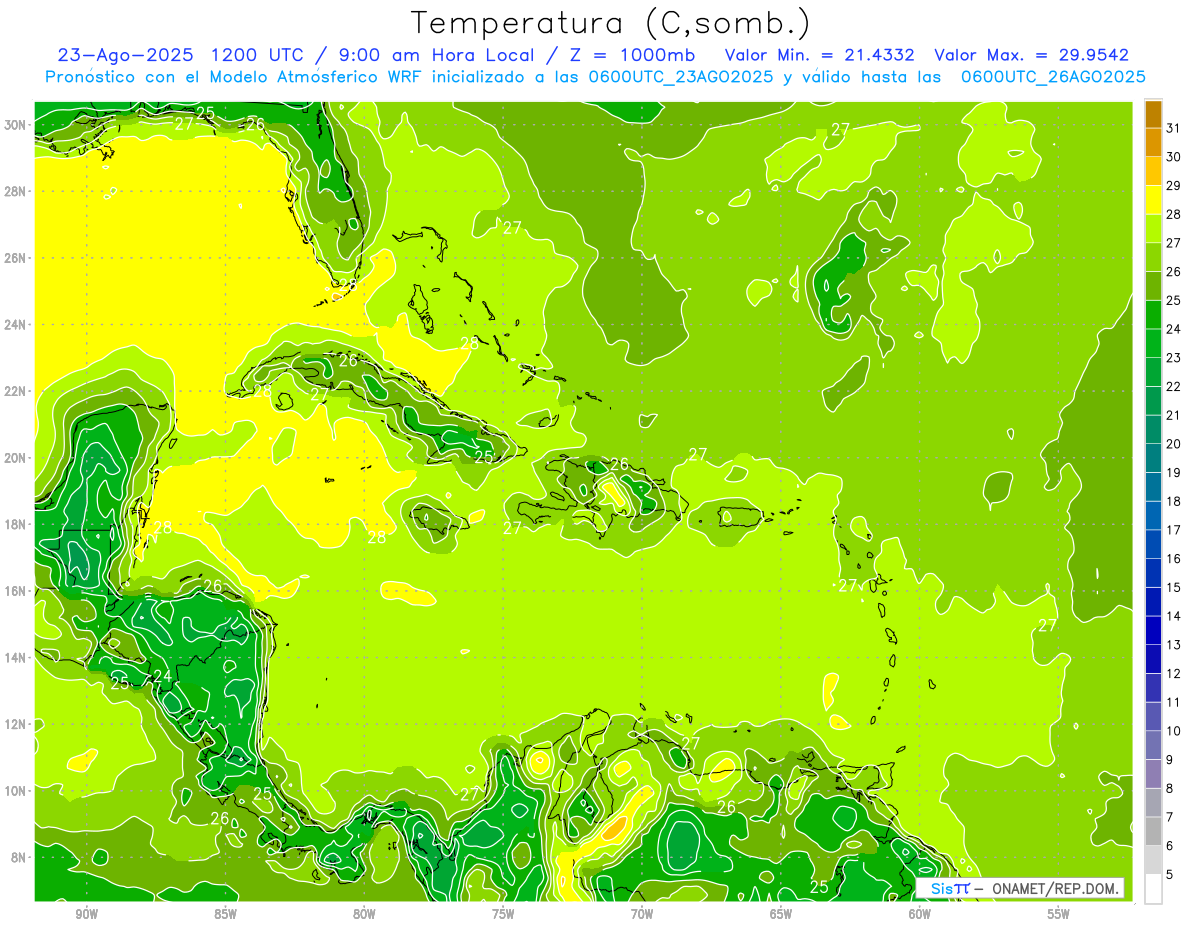Click 'Pronóstico con el Modelo Atmósferico WRF' text

click(x=233, y=77)
